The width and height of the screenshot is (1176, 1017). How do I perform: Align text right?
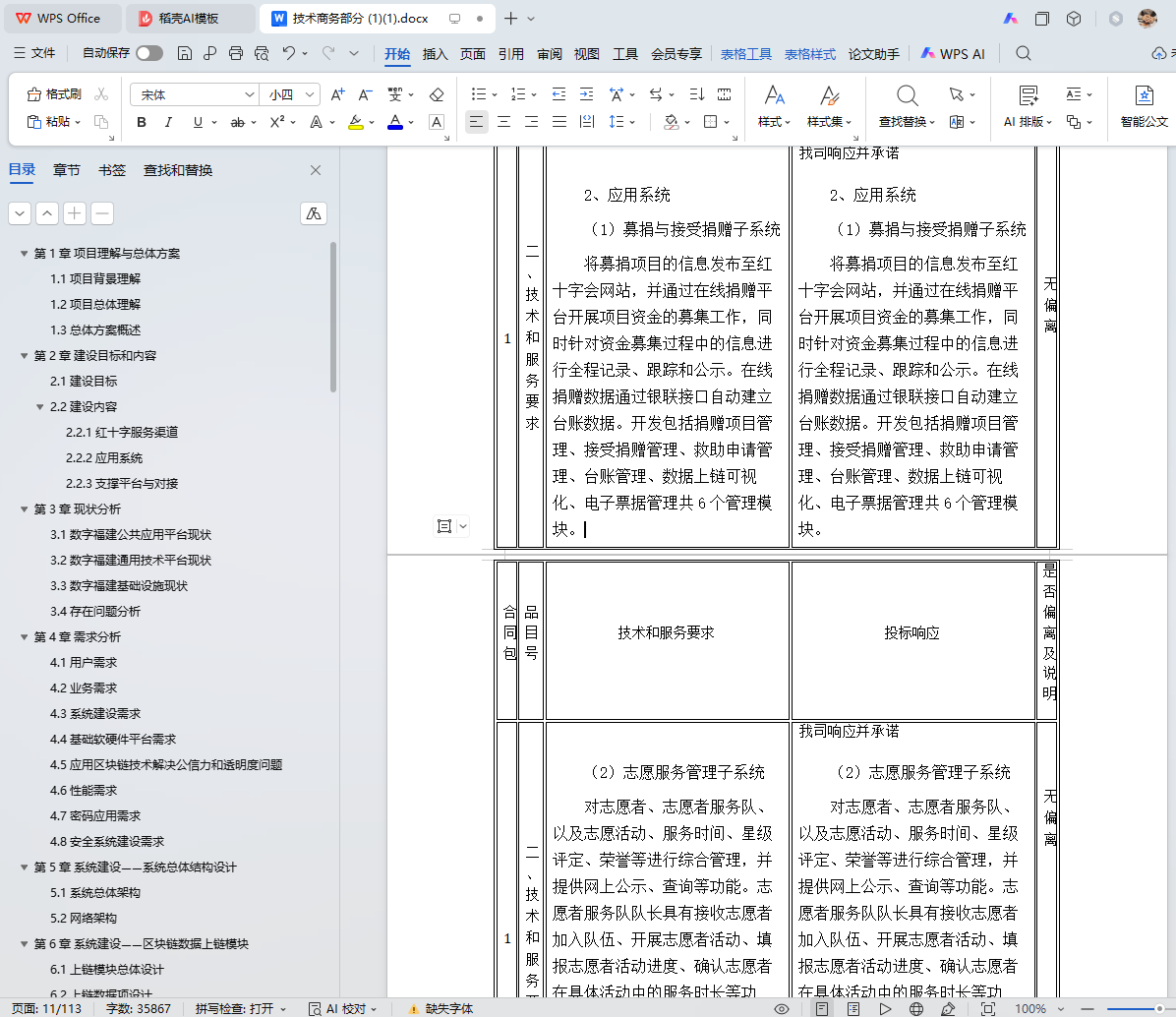(x=531, y=122)
